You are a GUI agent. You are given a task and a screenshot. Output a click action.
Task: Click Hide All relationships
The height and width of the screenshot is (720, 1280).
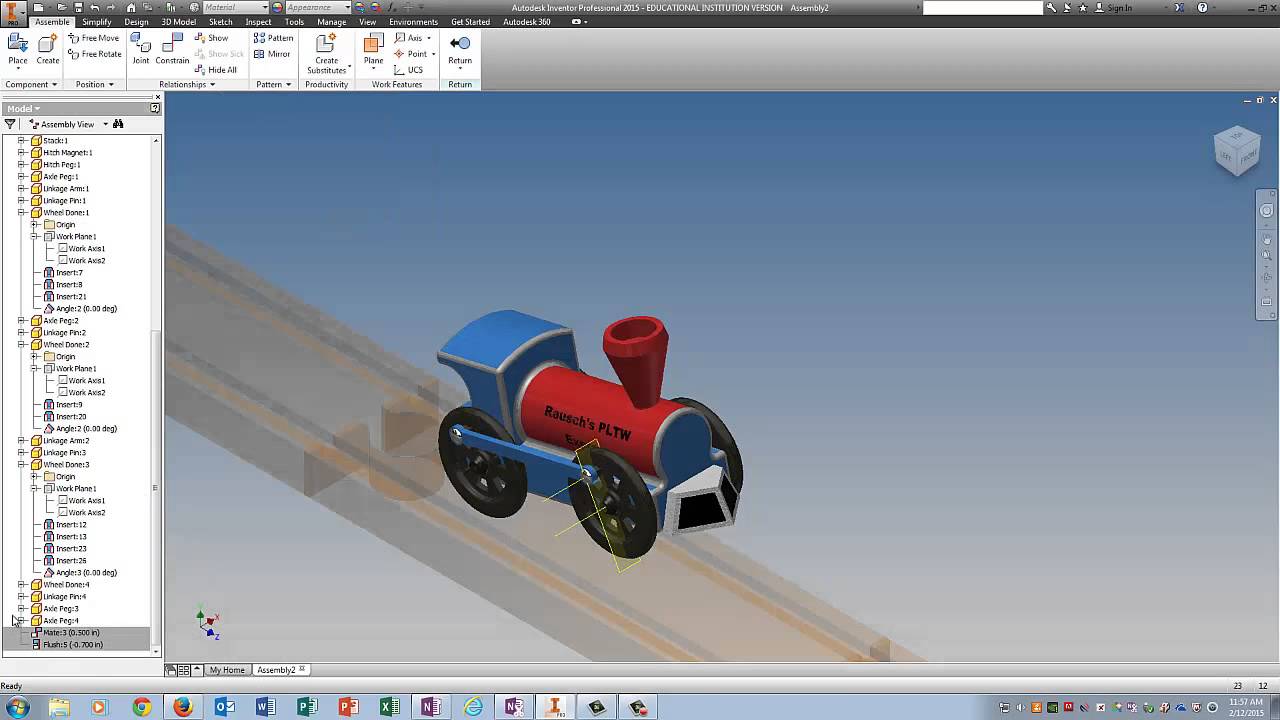(215, 70)
